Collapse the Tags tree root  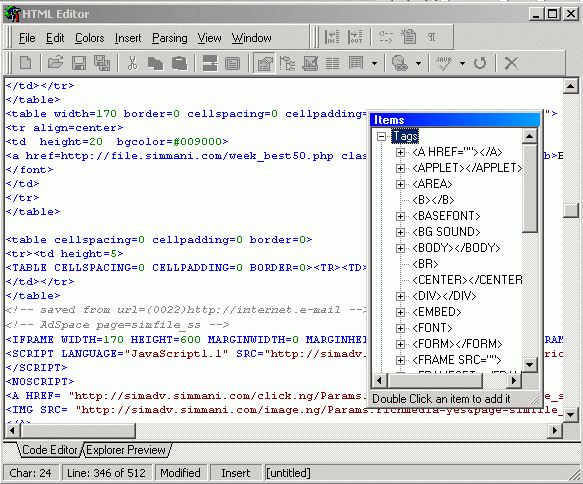(x=381, y=136)
